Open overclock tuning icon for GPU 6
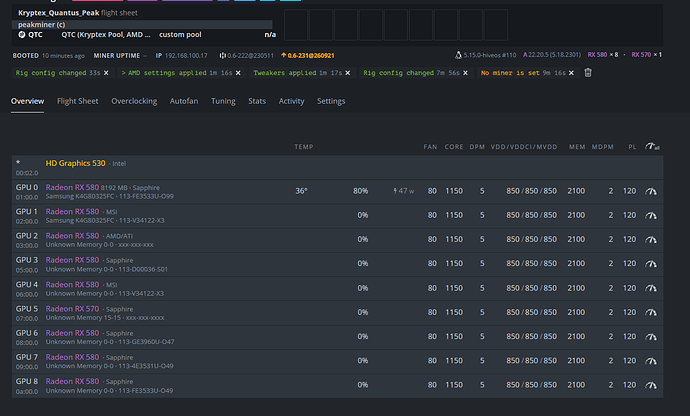This screenshot has height=416, width=690. point(651,337)
